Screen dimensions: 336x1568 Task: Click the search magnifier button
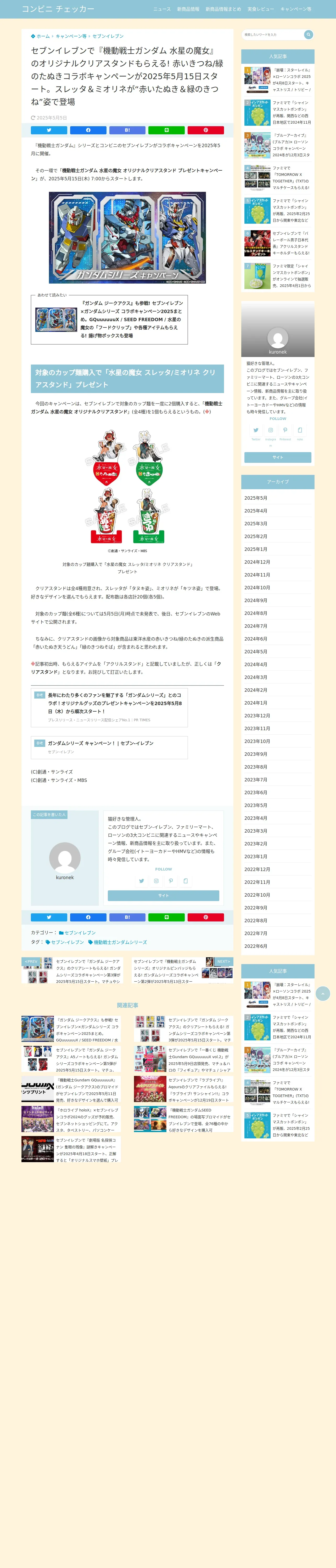pyautogui.click(x=308, y=35)
